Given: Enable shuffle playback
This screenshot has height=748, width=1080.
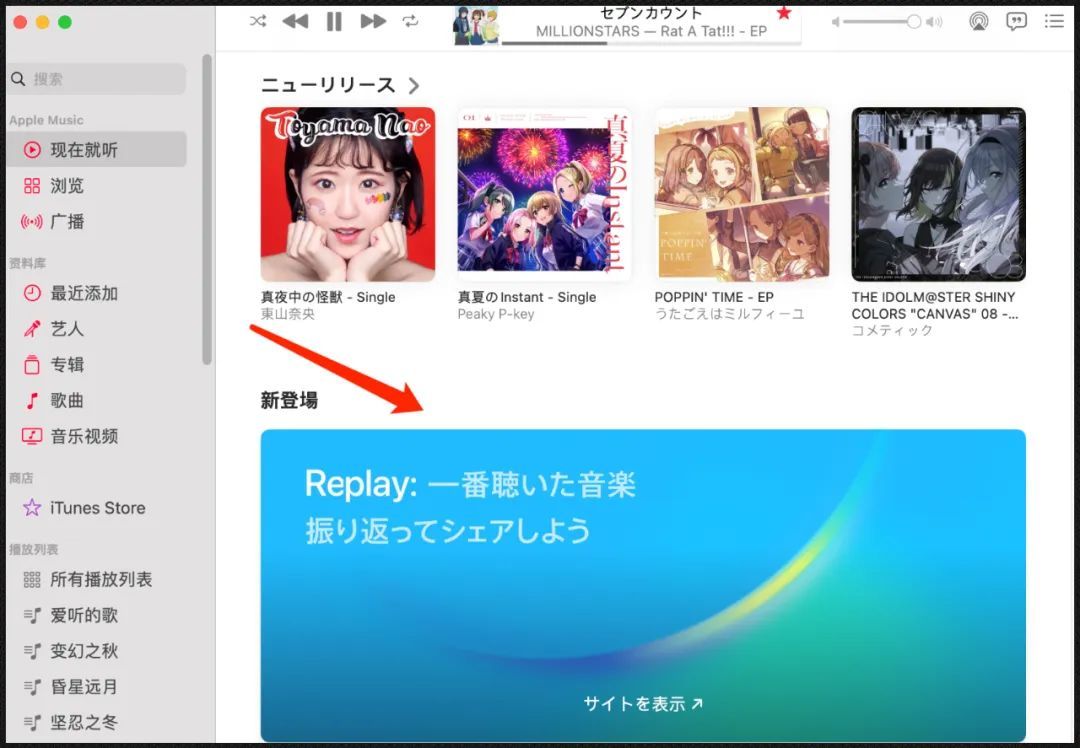Looking at the screenshot, I should coord(257,20).
